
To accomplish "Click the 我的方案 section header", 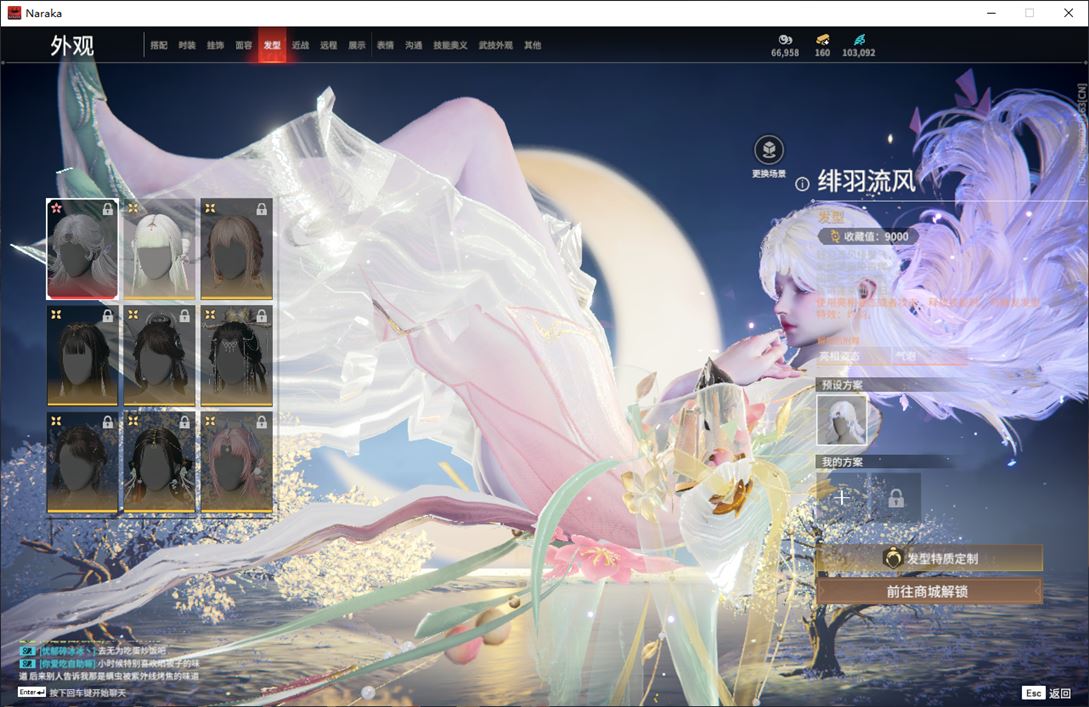I will (x=842, y=462).
